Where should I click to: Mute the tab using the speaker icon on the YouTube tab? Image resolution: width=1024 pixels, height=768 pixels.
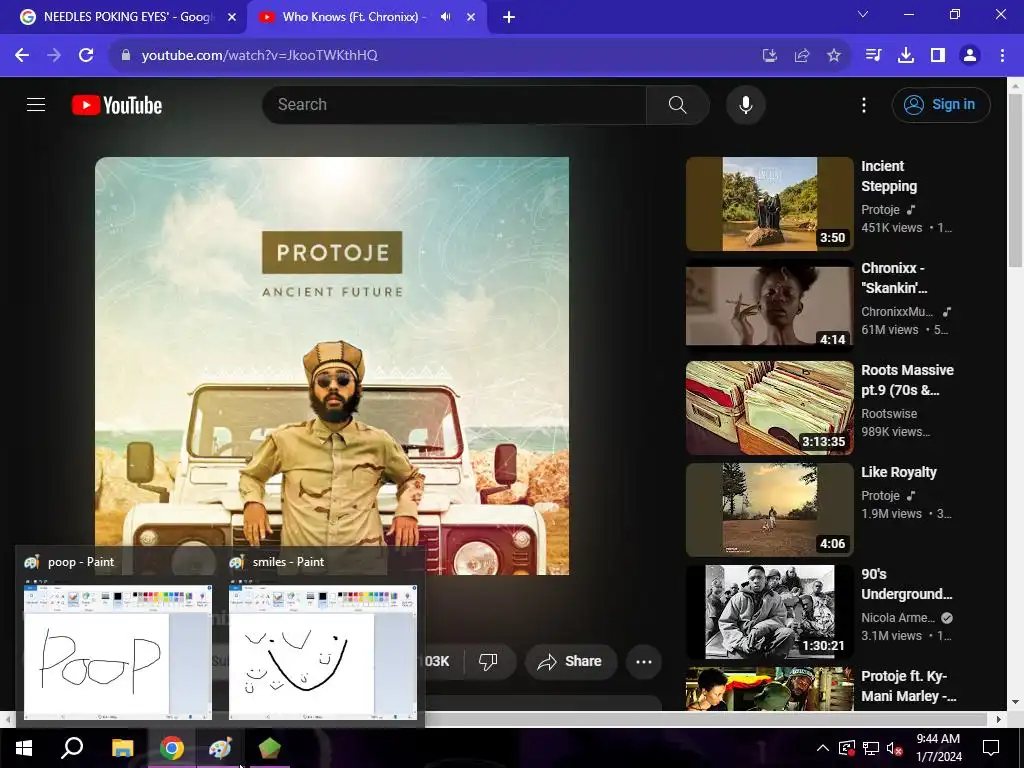[x=445, y=17]
